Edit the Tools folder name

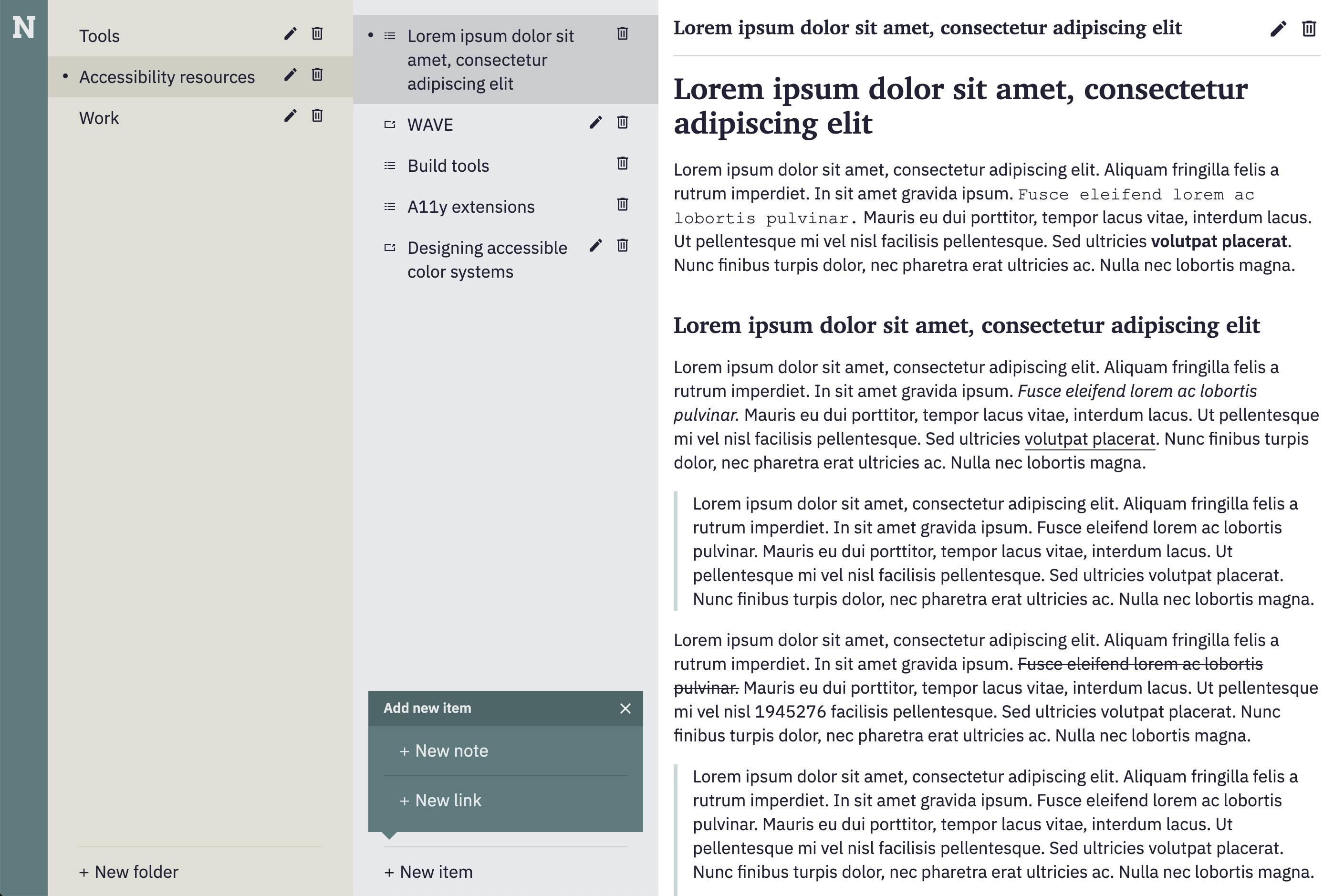click(290, 34)
